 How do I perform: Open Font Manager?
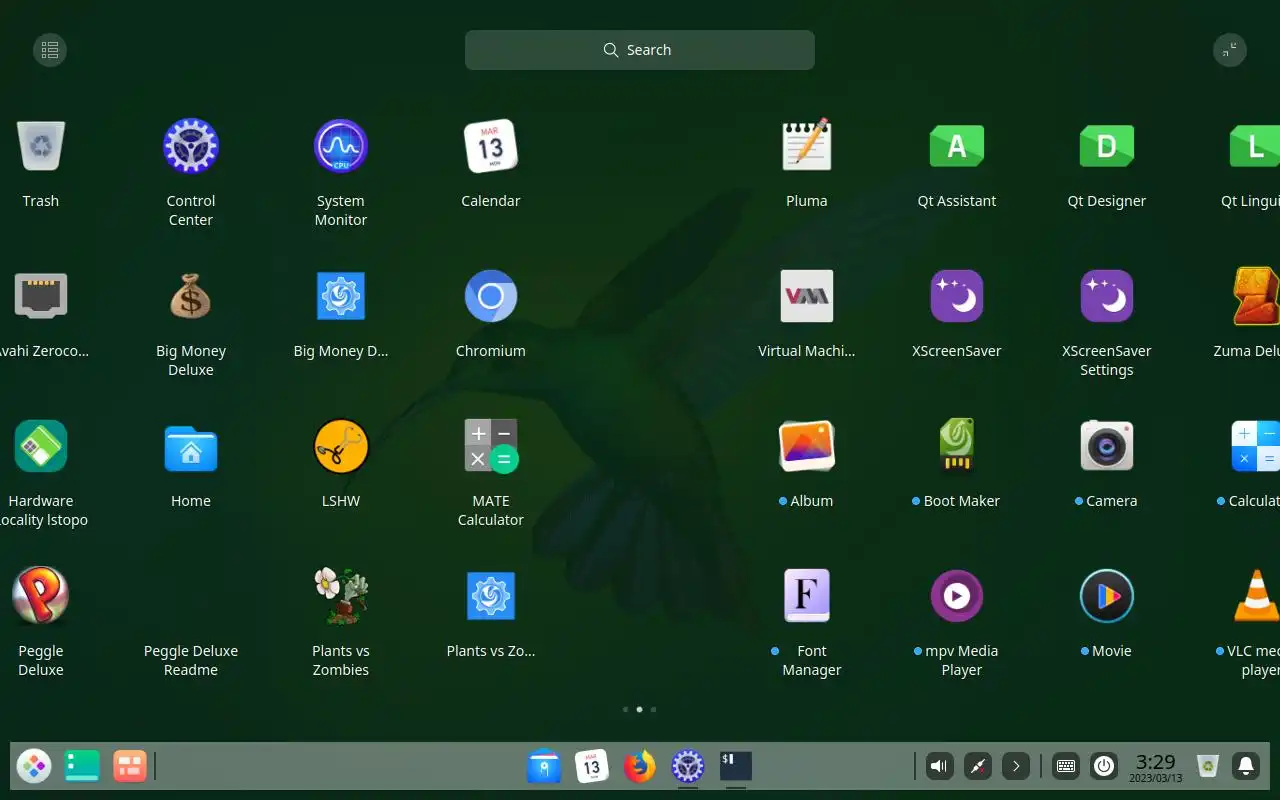coord(807,596)
